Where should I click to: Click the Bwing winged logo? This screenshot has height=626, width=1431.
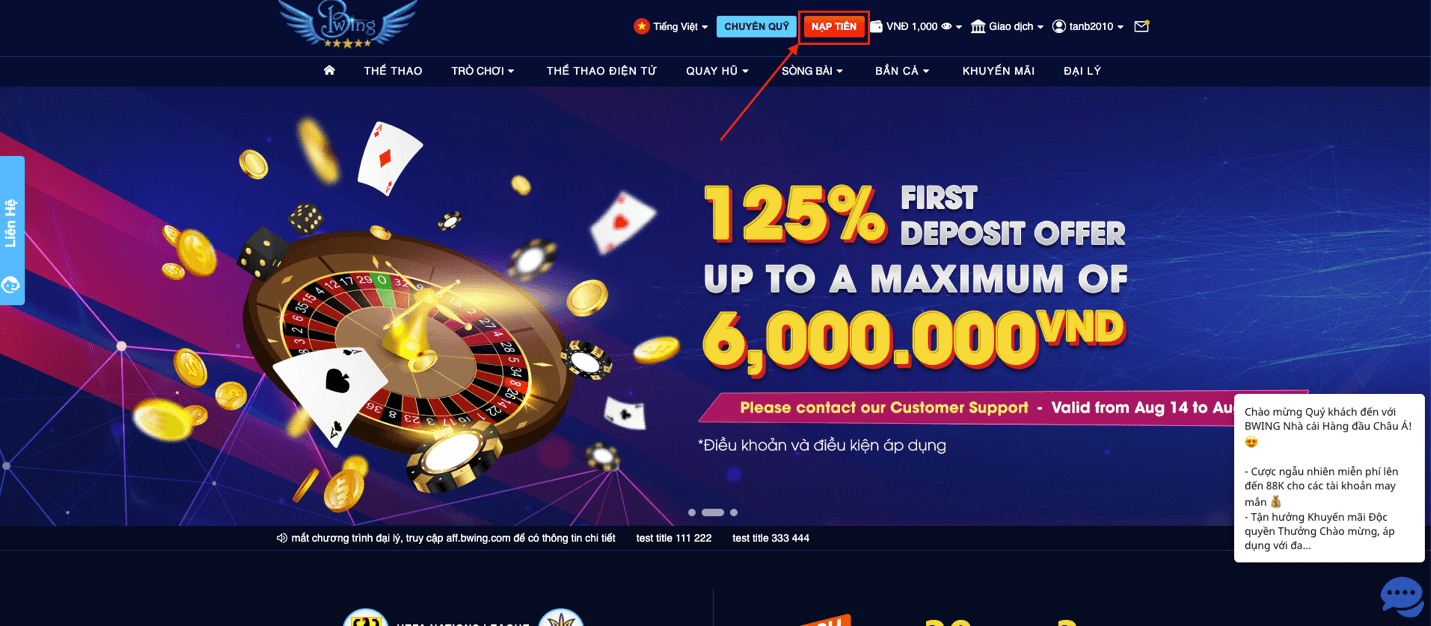[347, 23]
